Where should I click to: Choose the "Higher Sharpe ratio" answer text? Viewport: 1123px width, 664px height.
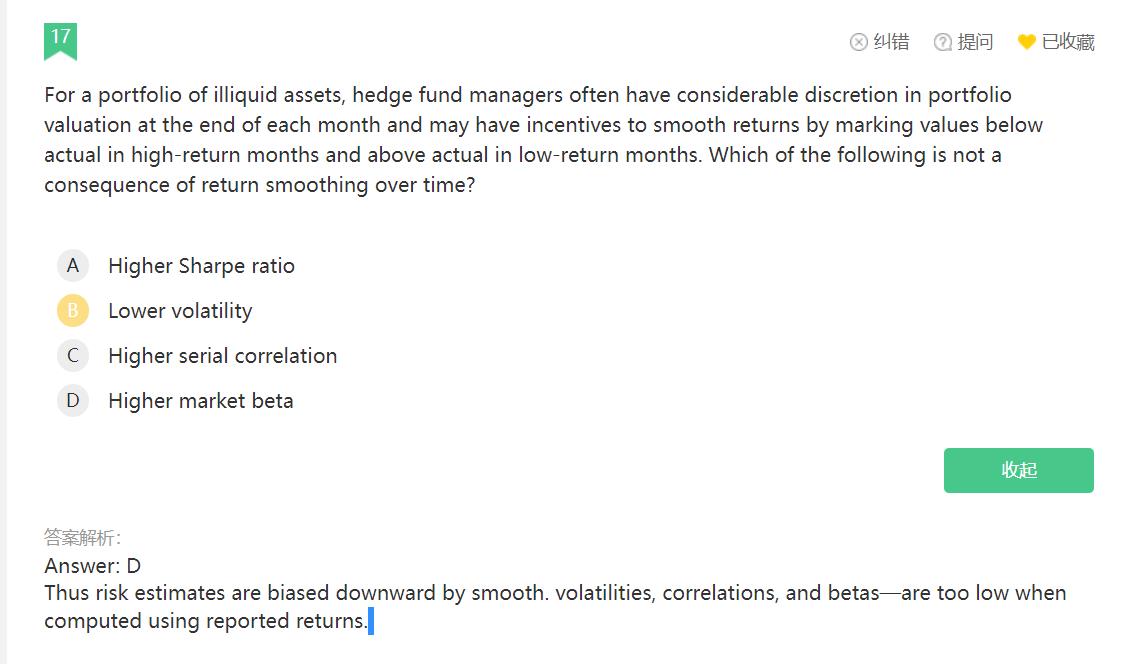pyautogui.click(x=201, y=266)
